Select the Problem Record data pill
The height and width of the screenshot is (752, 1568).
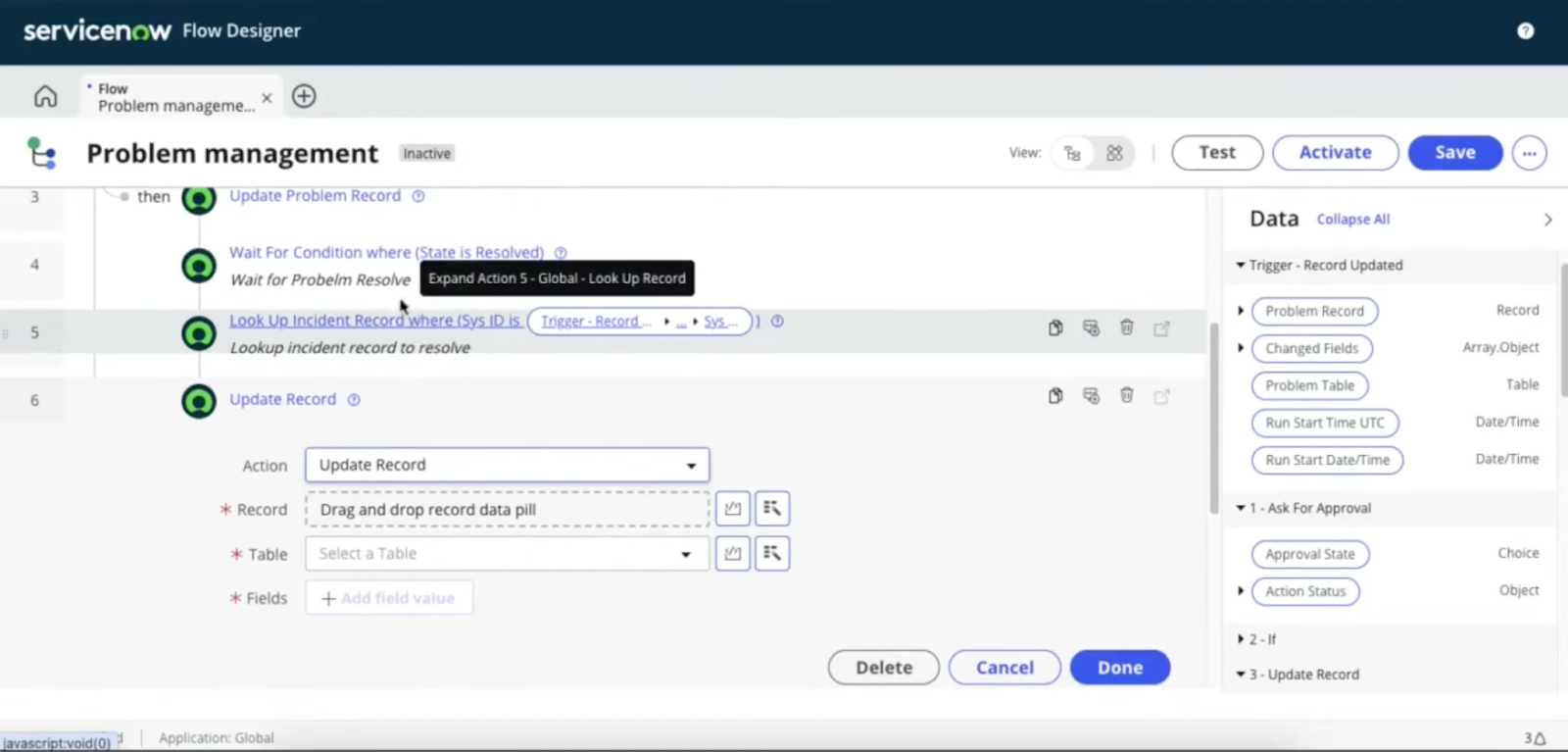click(1314, 311)
